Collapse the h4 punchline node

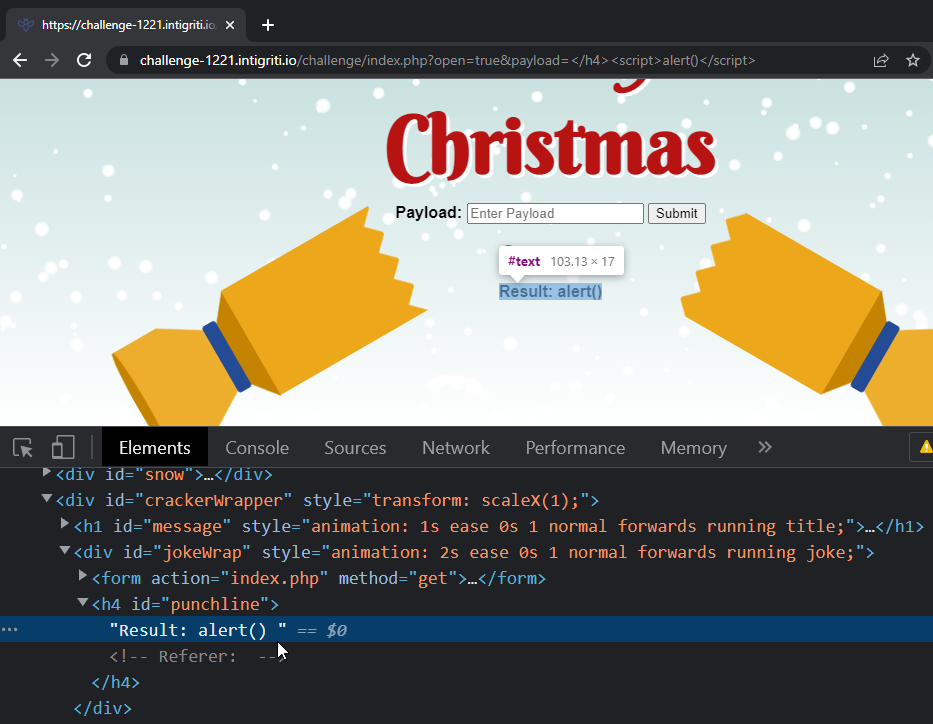(82, 603)
